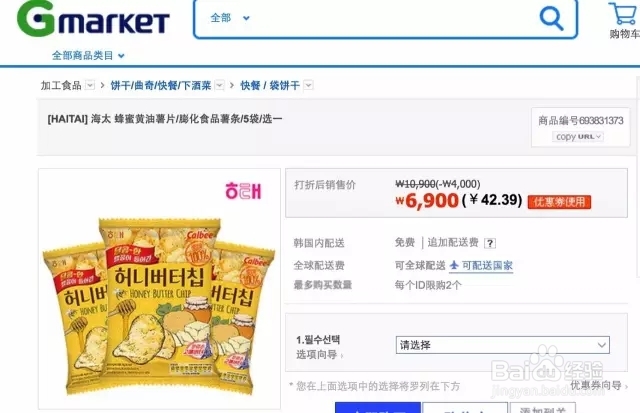This screenshot has height=413, width=640.
Task: Click the airplane icon for deliverable countries
Action: point(454,265)
